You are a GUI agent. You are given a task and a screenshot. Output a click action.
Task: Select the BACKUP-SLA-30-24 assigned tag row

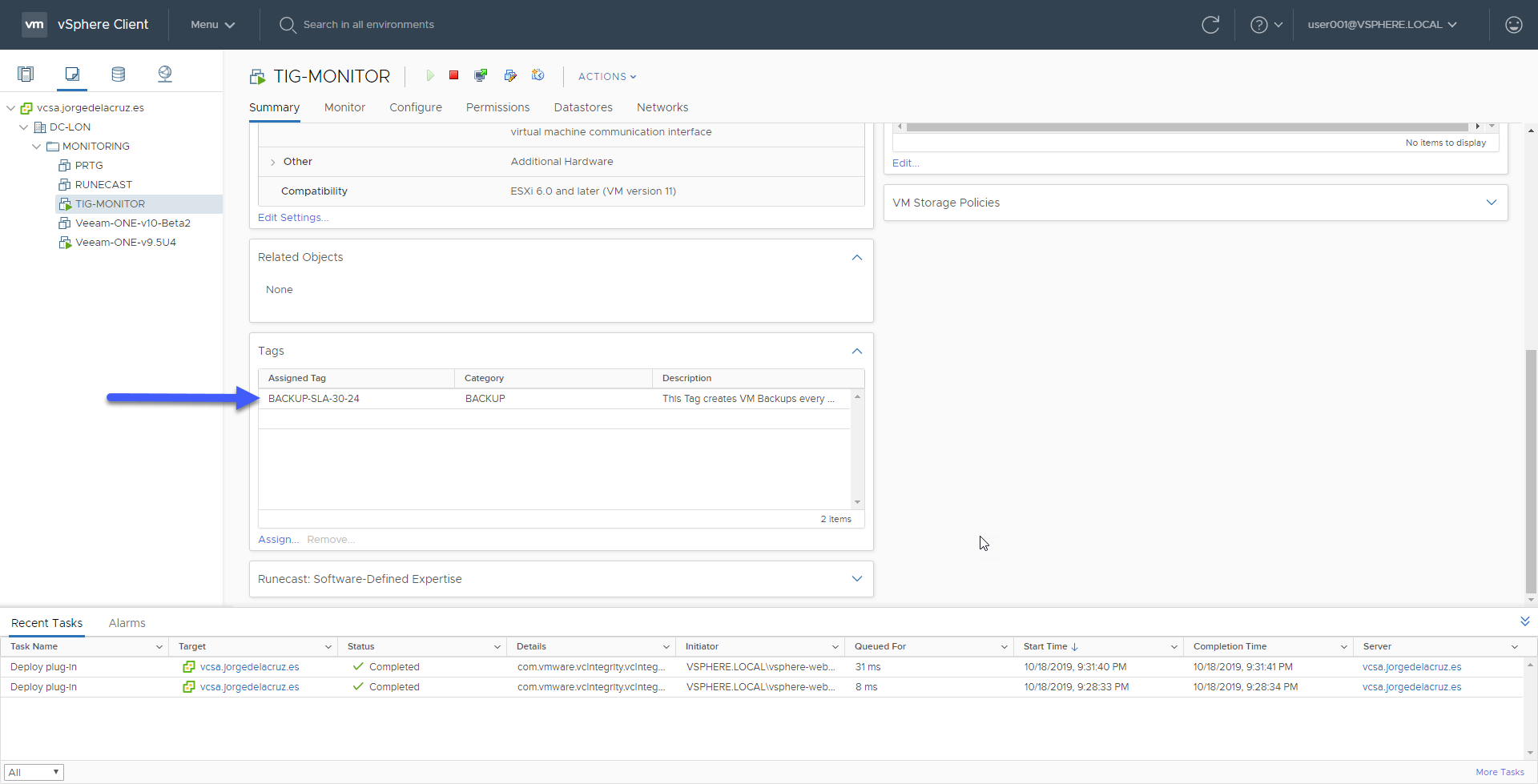[554, 399]
